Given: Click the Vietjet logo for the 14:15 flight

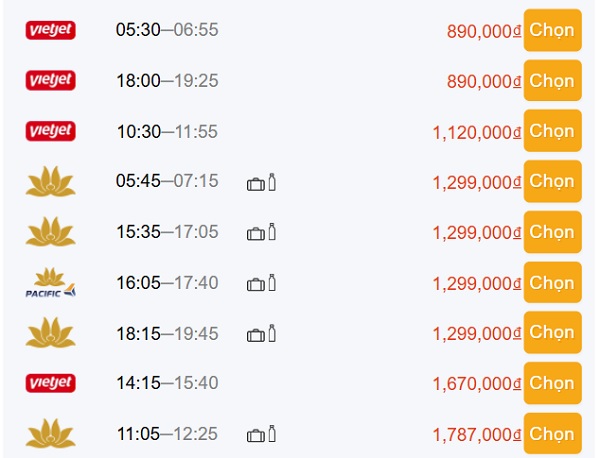Looking at the screenshot, I should 50,383.
